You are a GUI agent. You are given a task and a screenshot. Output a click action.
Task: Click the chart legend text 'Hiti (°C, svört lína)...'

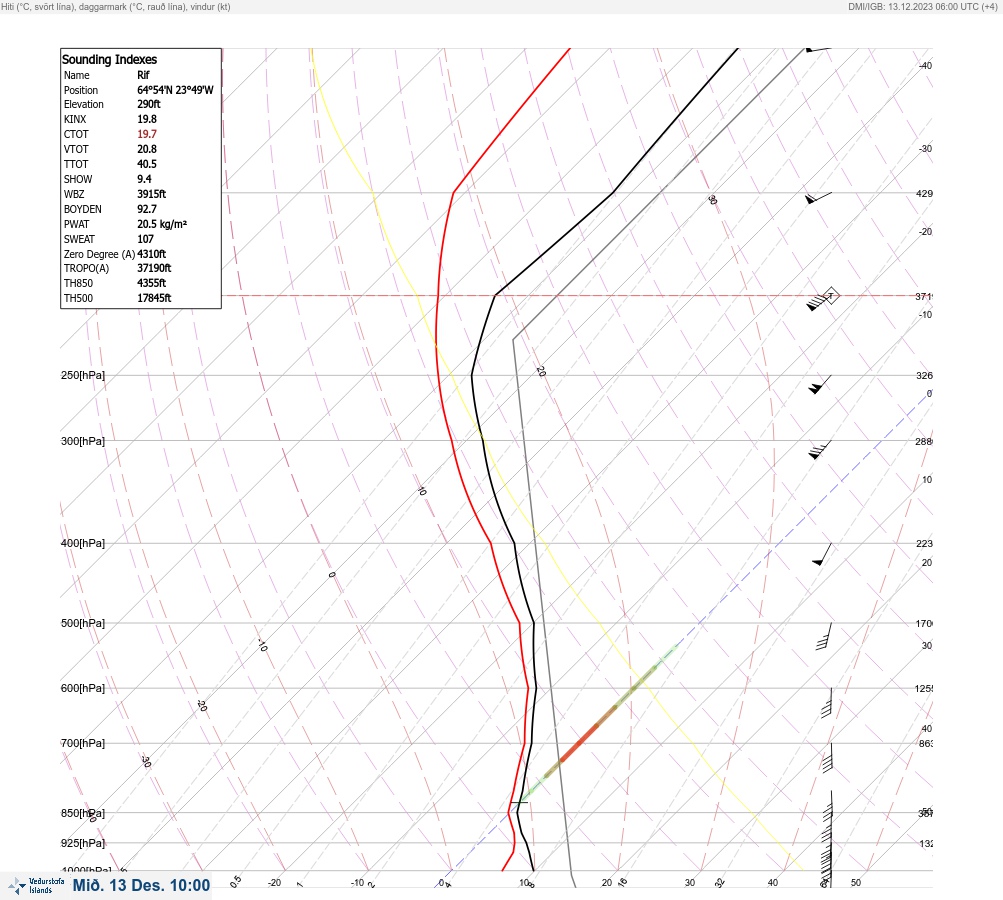click(x=116, y=6)
